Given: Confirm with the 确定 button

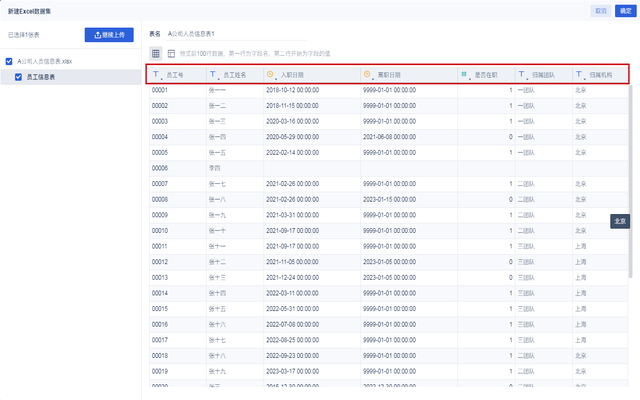Looking at the screenshot, I should point(626,11).
